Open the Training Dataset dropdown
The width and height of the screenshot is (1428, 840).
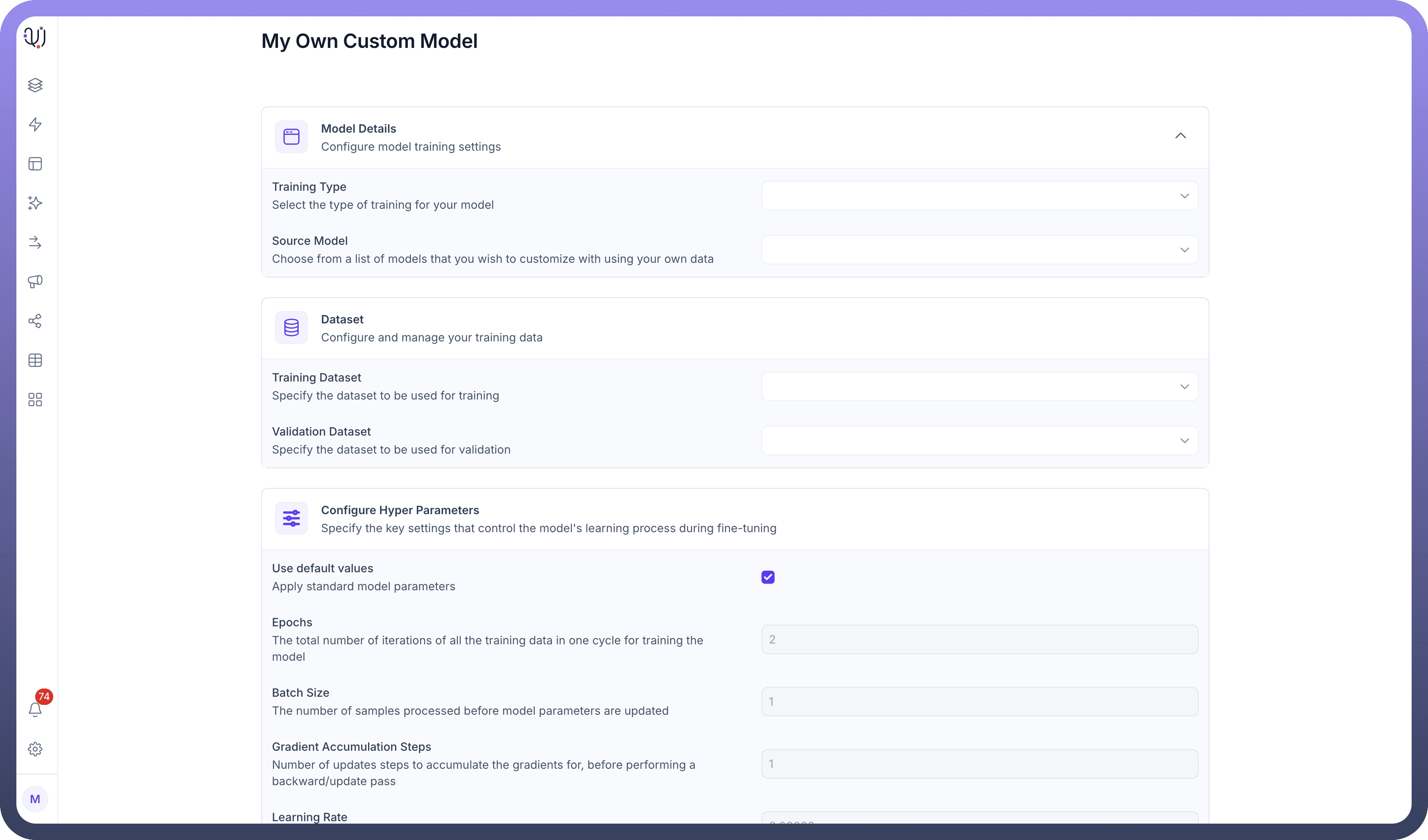click(979, 386)
